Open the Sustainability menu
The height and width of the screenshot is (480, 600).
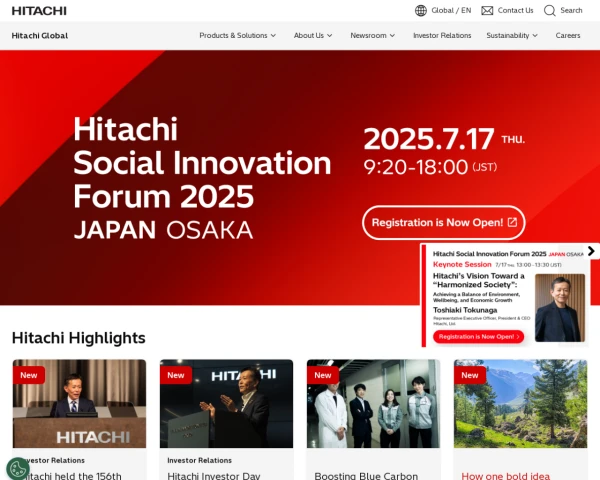512,36
